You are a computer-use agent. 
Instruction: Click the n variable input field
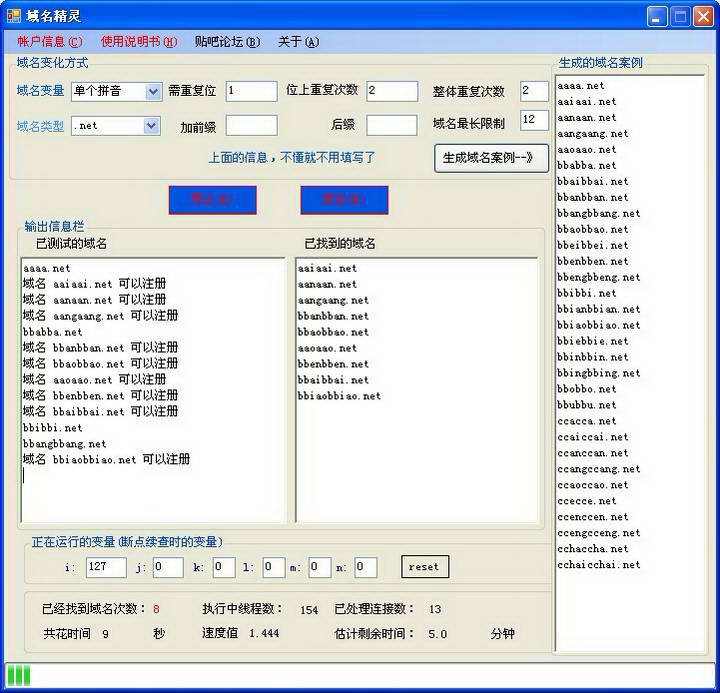pyautogui.click(x=366, y=567)
